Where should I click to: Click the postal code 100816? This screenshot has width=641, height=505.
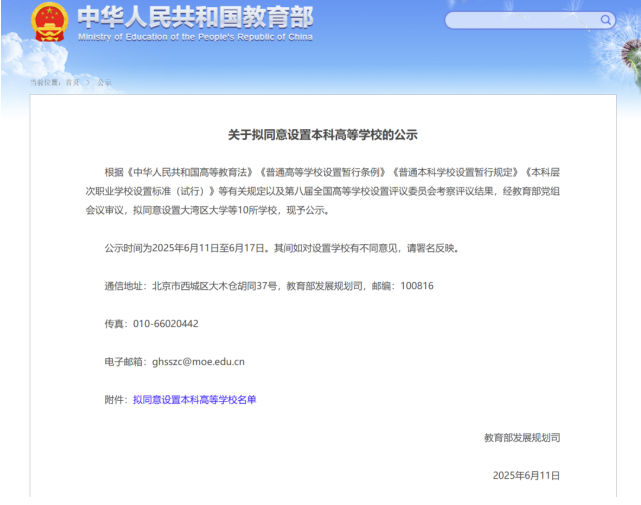(416, 285)
